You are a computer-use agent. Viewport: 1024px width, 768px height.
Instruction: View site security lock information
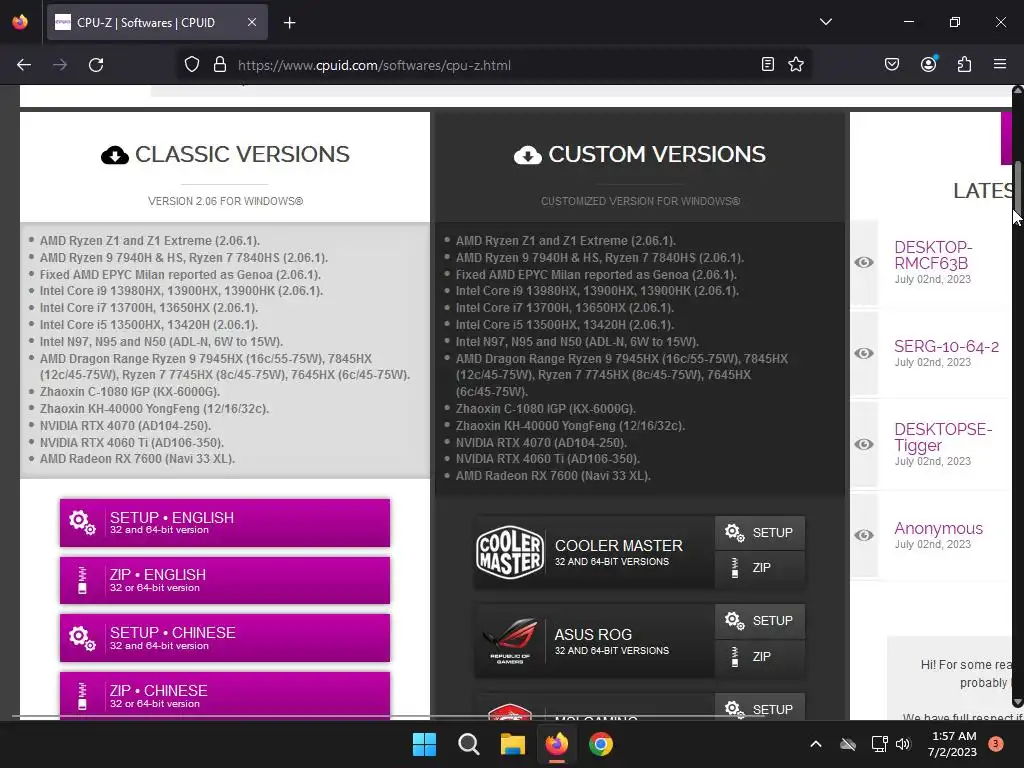coord(220,65)
